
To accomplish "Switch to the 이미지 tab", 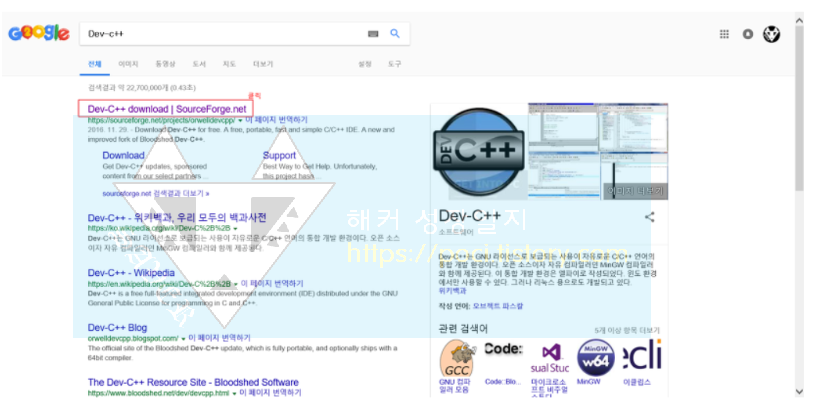I will coord(128,64).
